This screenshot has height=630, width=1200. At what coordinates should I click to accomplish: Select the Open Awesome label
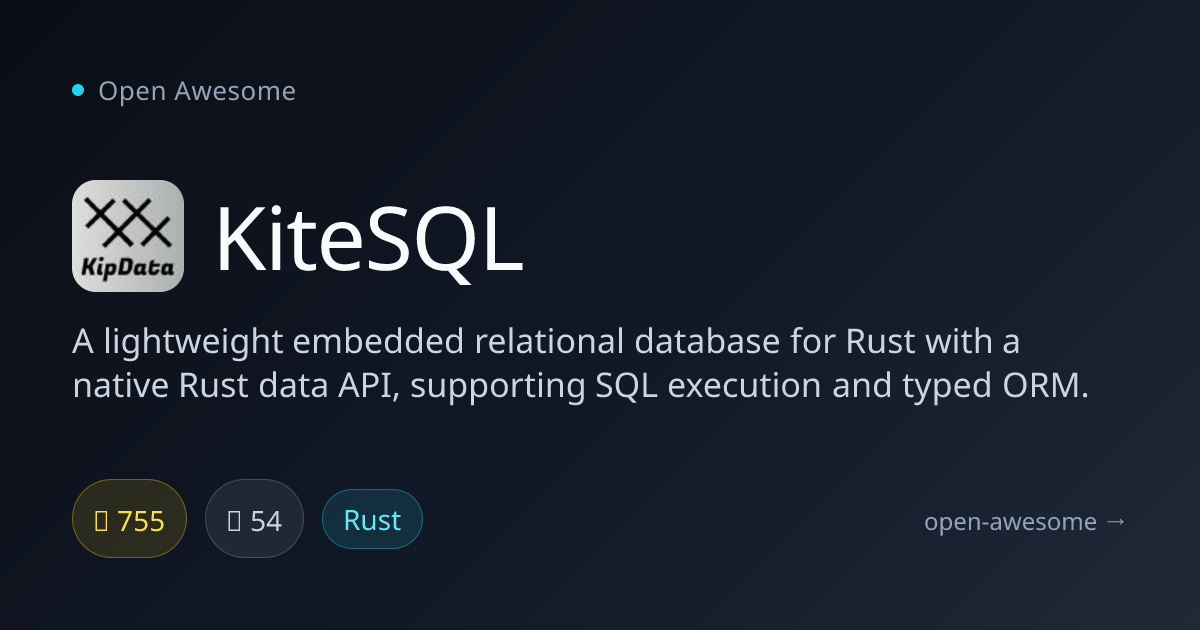click(x=197, y=91)
